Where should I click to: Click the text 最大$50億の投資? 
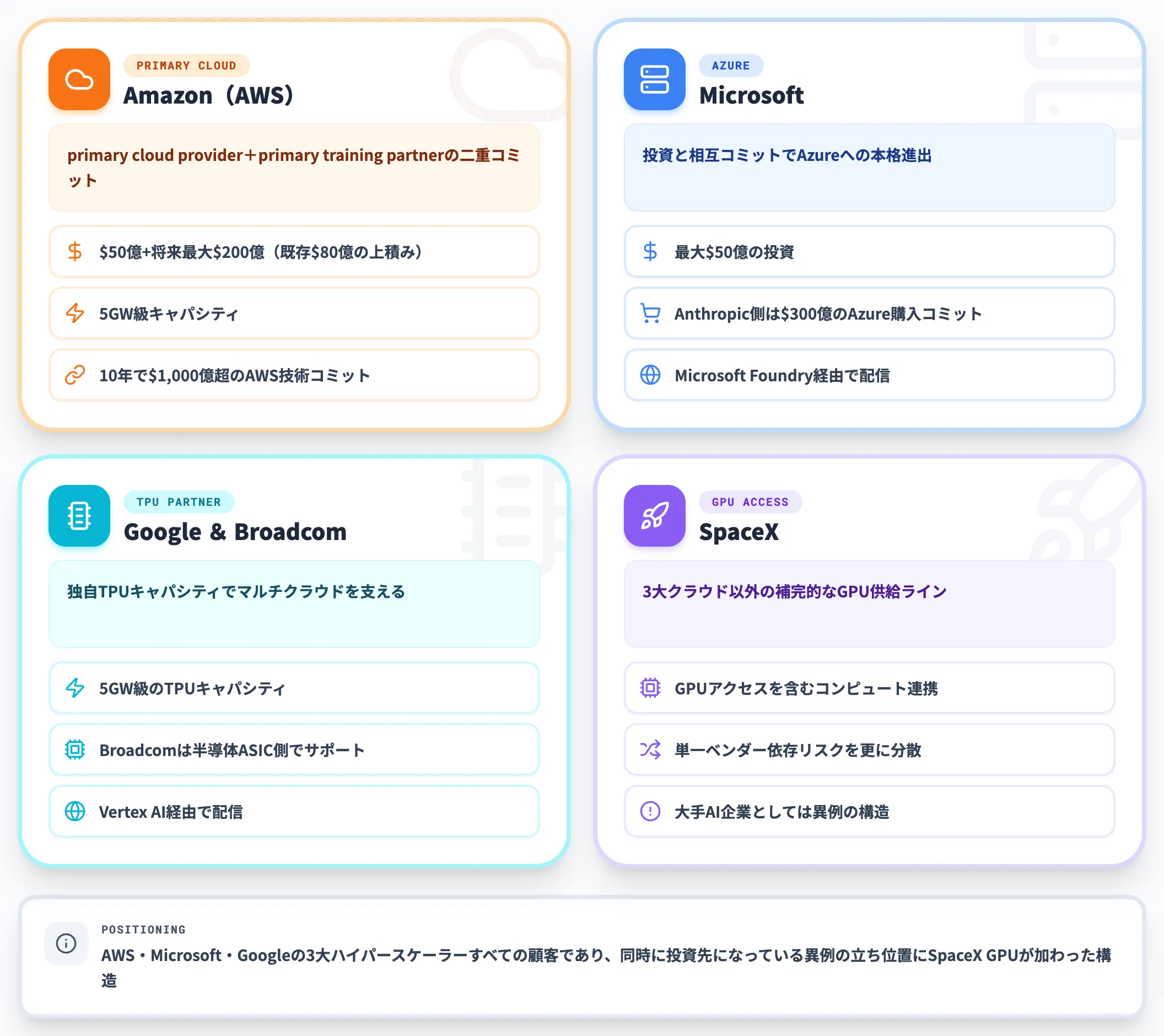[734, 252]
